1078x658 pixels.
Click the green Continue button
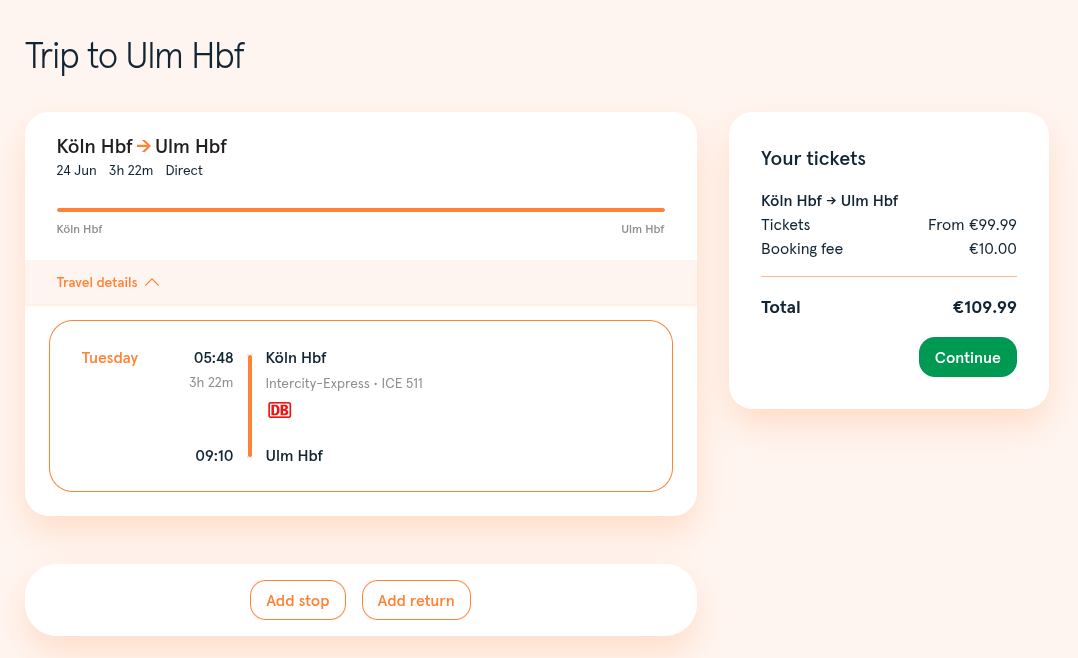pyautogui.click(x=967, y=357)
